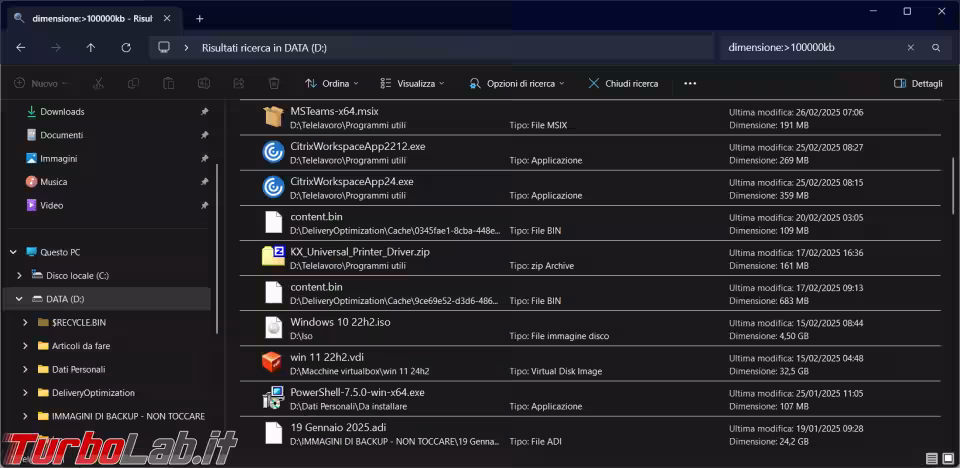
Task: Expand the Dati Personali folder
Action: pyautogui.click(x=25, y=369)
